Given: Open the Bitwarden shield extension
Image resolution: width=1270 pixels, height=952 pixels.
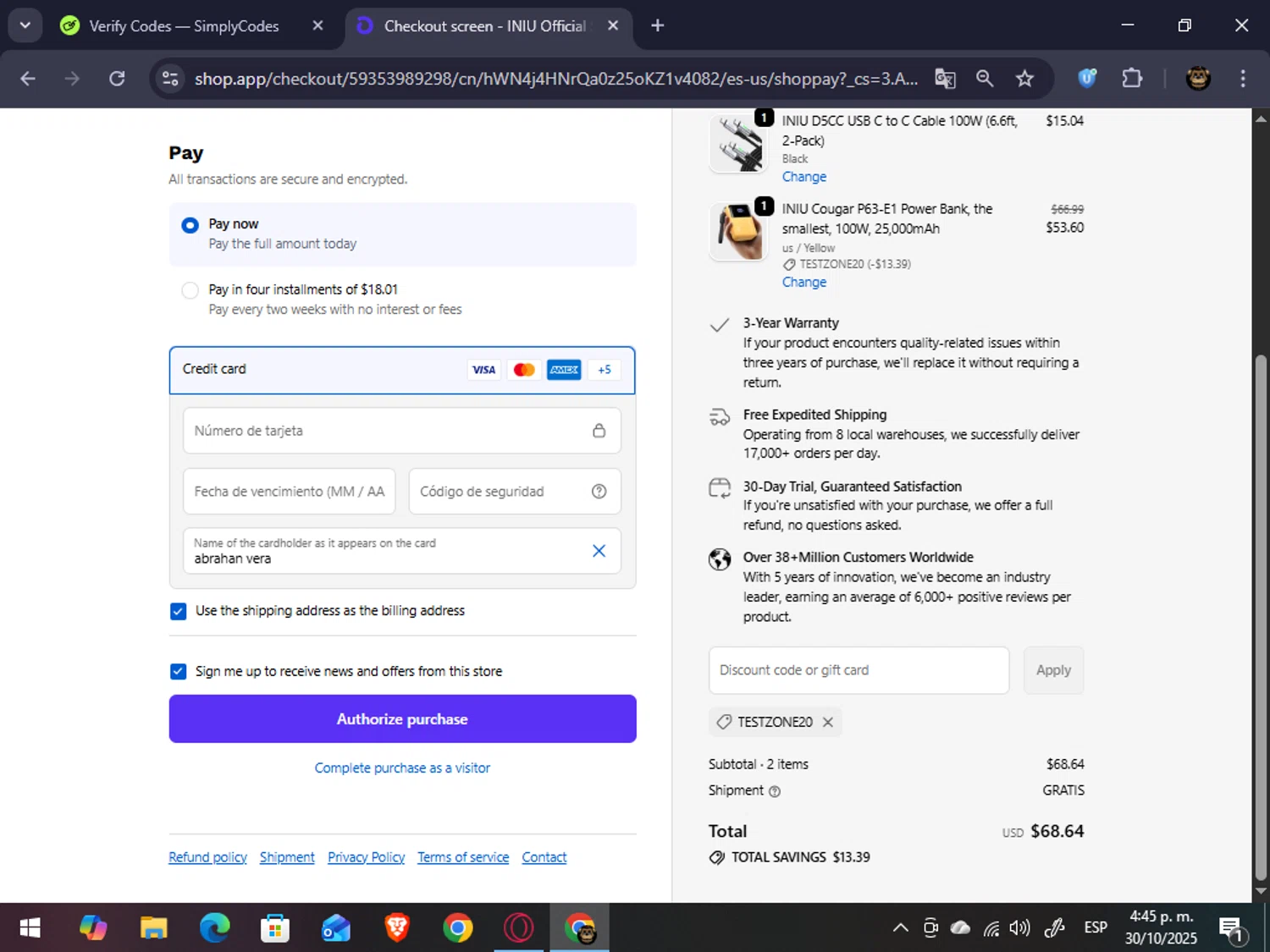Looking at the screenshot, I should click(x=1087, y=79).
